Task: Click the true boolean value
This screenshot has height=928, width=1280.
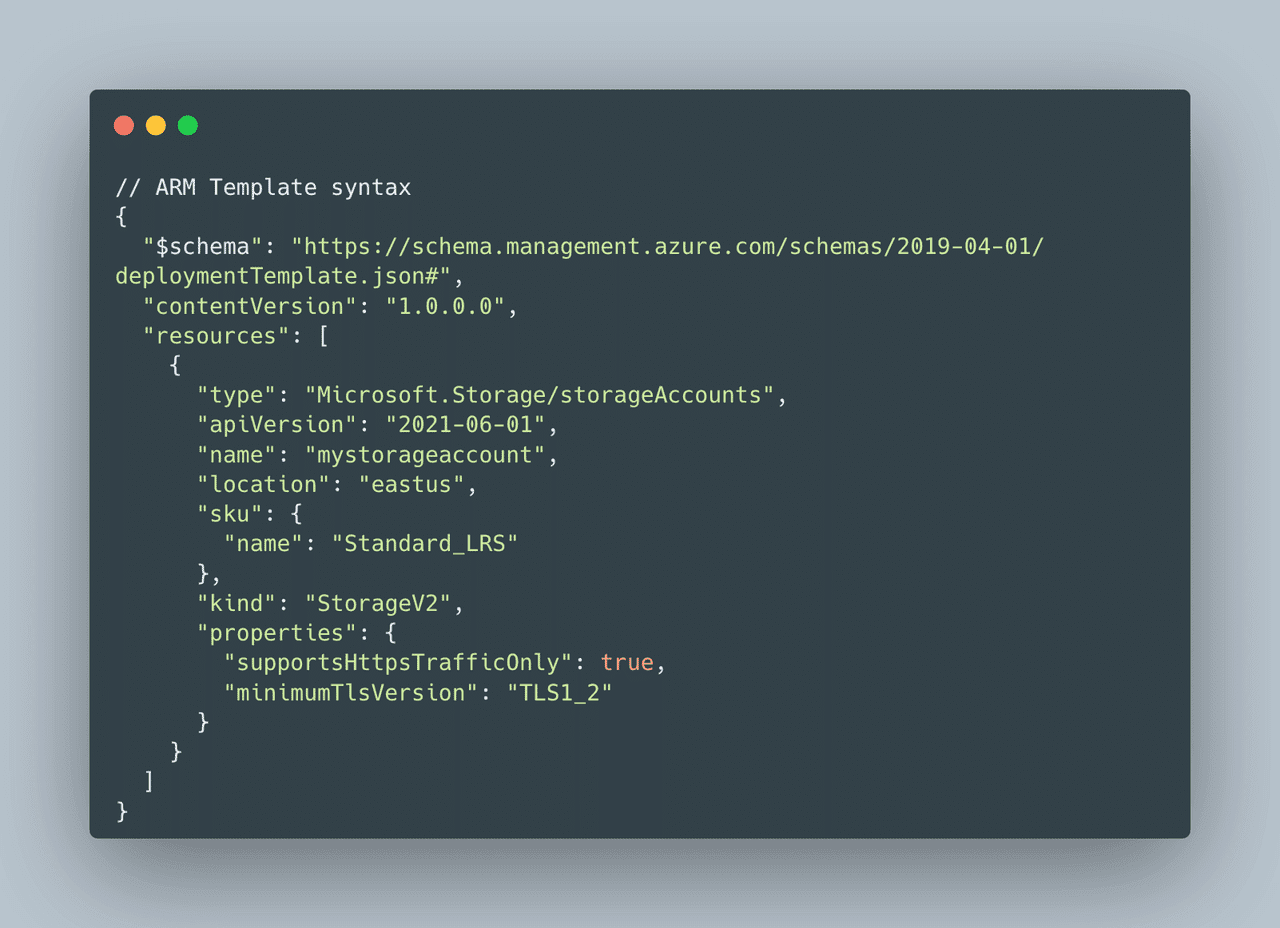Action: point(627,663)
